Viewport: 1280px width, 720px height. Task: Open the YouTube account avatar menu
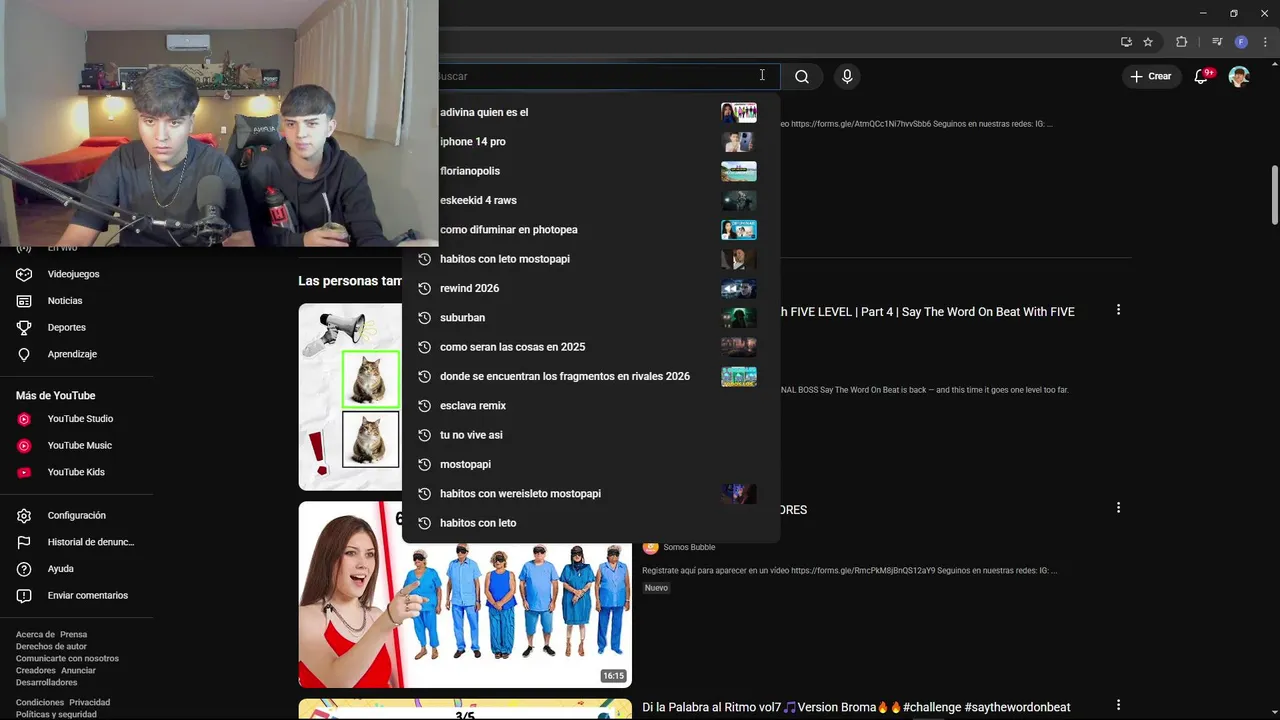point(1239,76)
